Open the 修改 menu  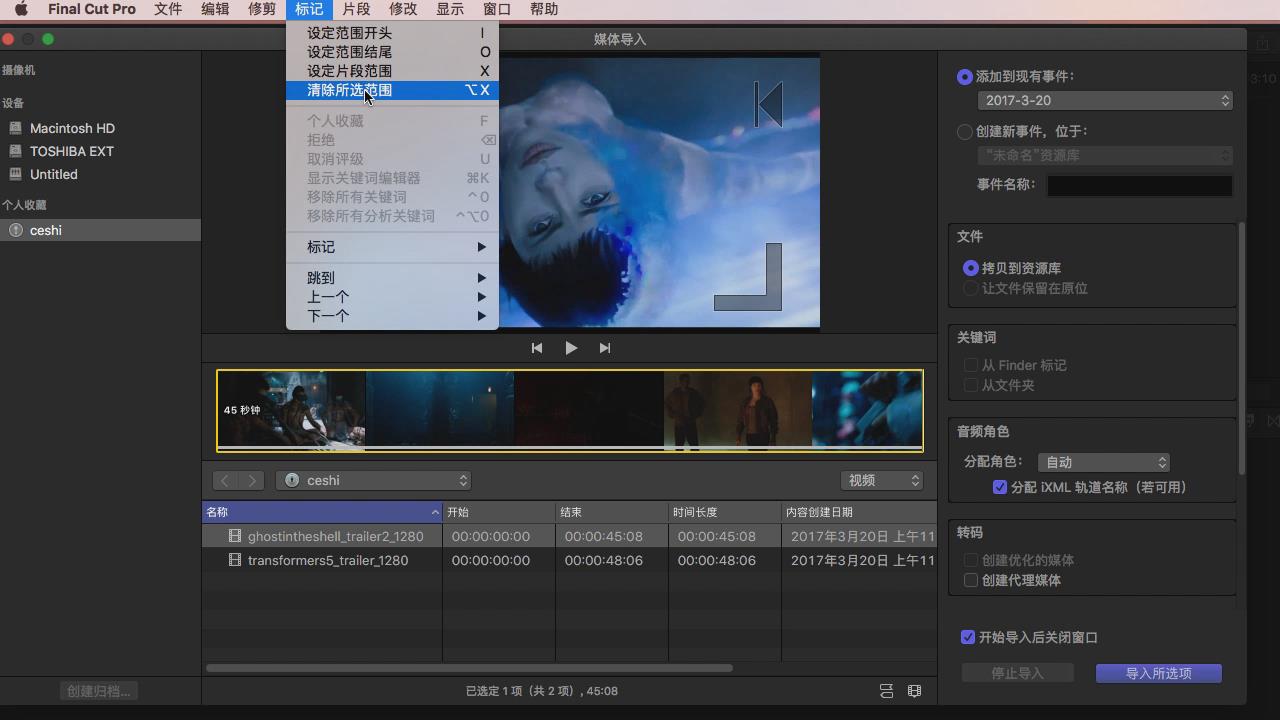click(403, 9)
